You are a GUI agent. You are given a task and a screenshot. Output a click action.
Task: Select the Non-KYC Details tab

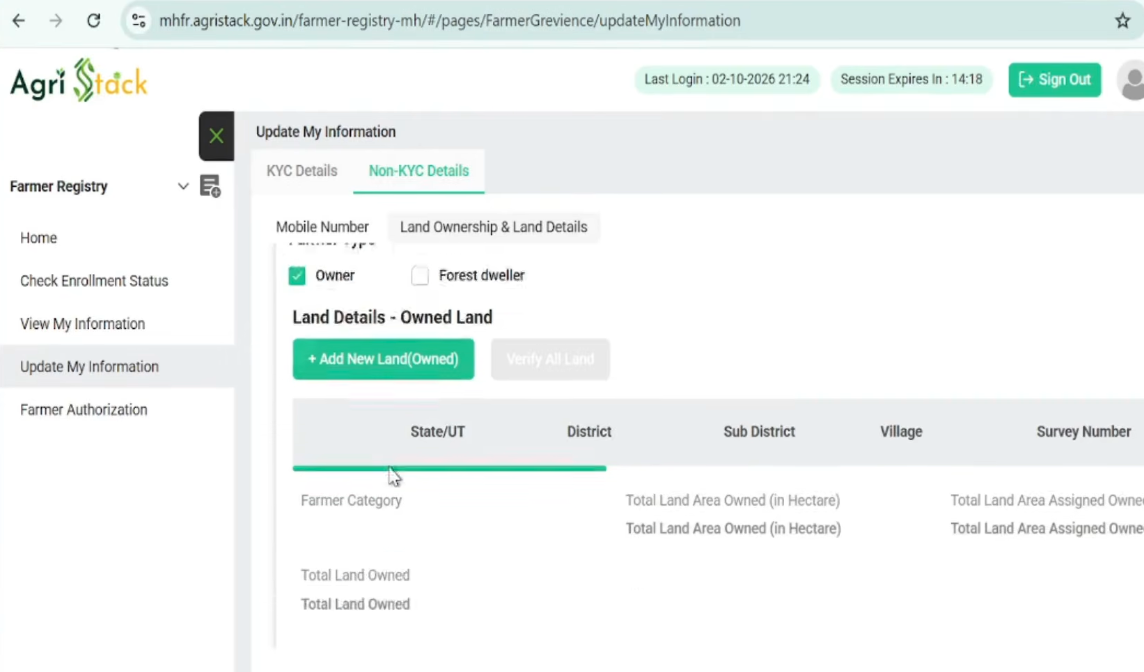(419, 171)
